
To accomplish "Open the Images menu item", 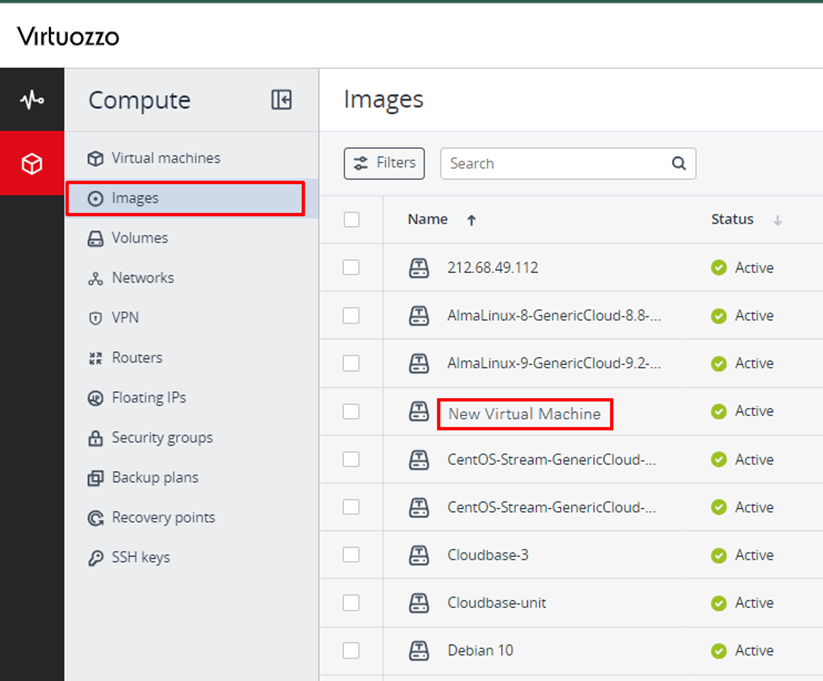I will click(135, 198).
